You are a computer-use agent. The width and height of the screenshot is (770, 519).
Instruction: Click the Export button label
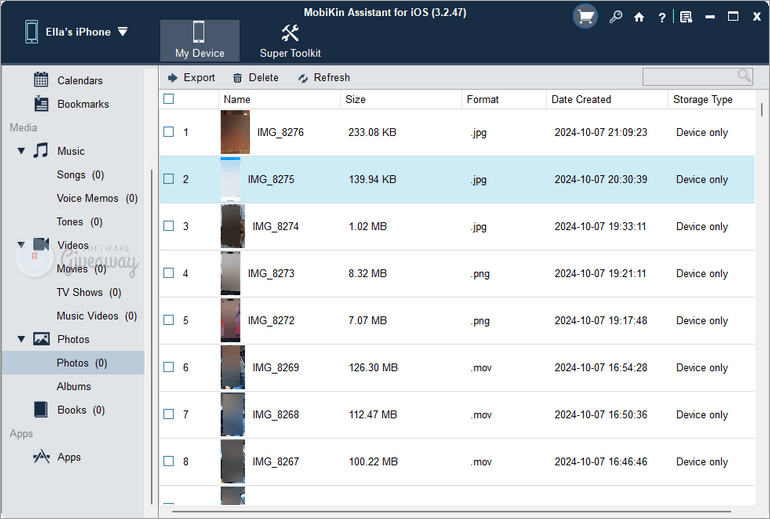(199, 78)
